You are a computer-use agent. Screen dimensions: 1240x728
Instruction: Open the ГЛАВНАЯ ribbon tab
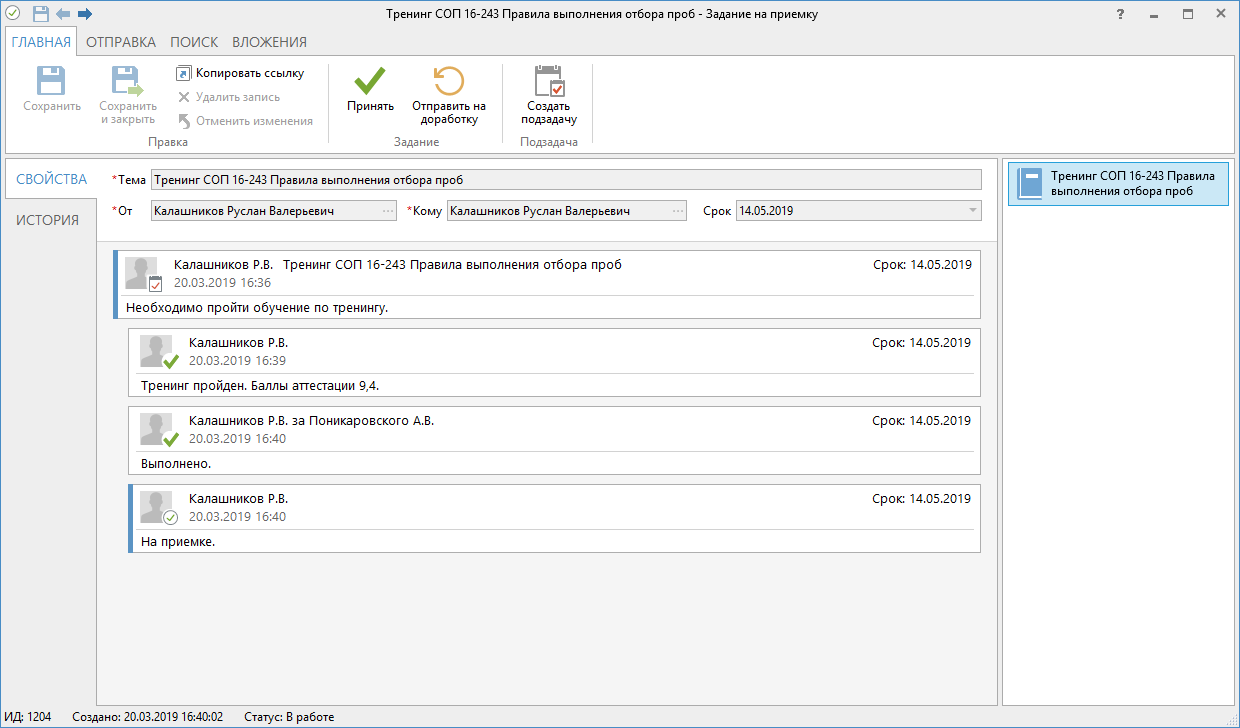(41, 42)
